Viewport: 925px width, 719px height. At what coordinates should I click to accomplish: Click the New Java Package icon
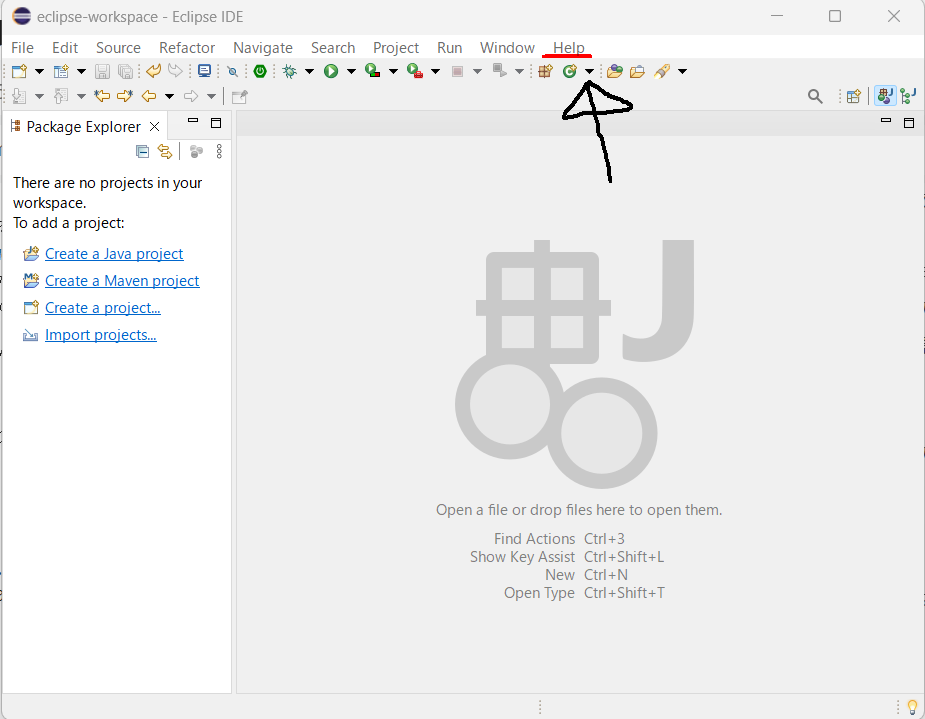pyautogui.click(x=545, y=71)
